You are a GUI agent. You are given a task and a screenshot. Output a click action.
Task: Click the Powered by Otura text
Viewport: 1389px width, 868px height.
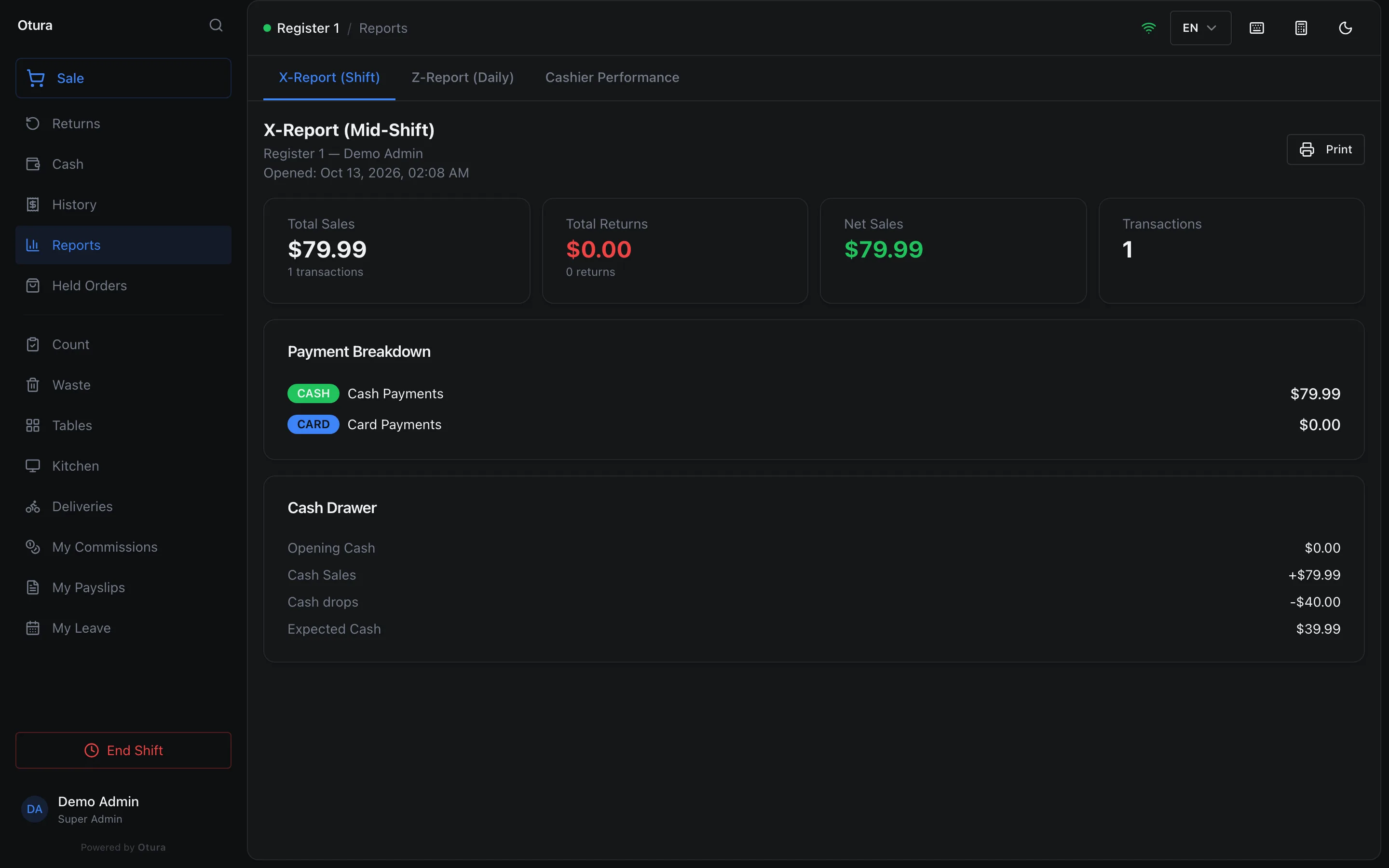pyautogui.click(x=123, y=847)
